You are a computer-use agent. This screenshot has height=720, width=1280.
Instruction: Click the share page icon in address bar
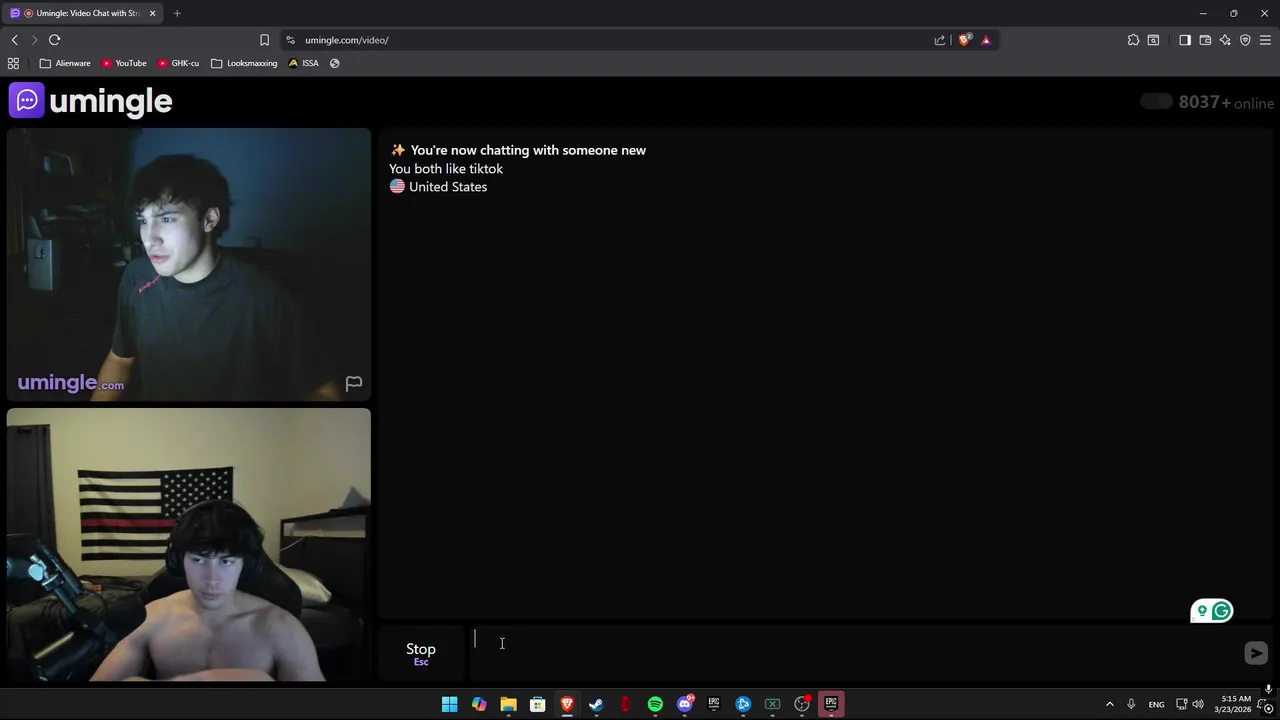pos(940,40)
